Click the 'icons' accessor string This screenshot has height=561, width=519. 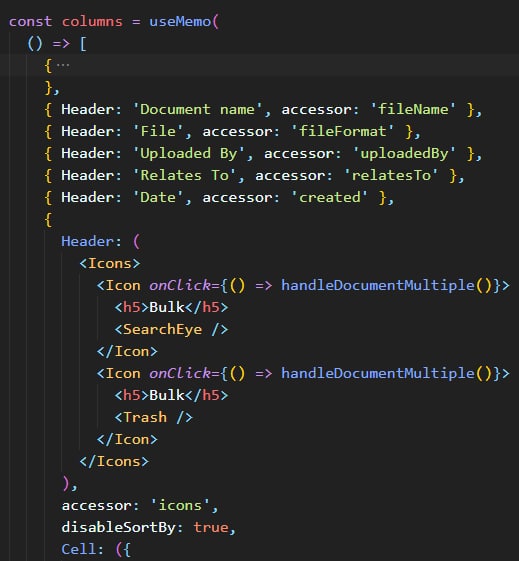point(180,506)
